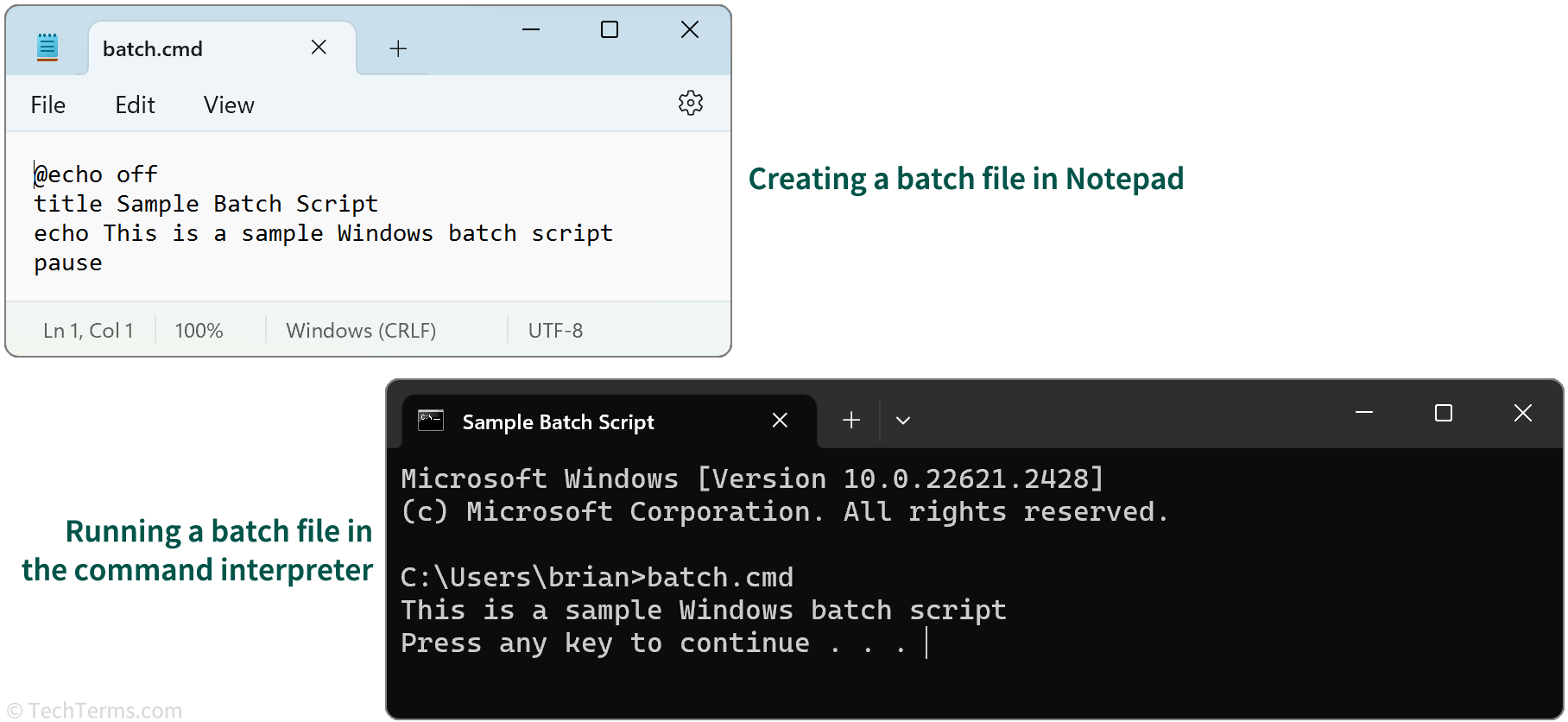Viewport: 1568px width, 722px height.
Task: Open the File menu in Notepad
Action: pyautogui.click(x=48, y=105)
